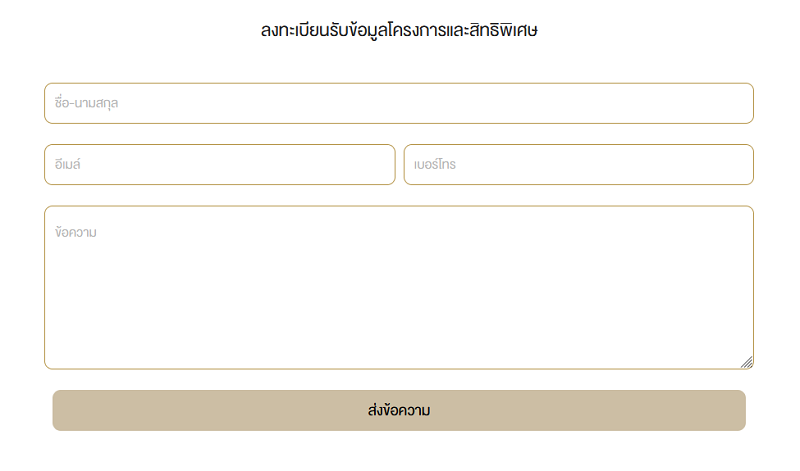This screenshot has width=800, height=471.
Task: Click the textarea resize handle icon
Action: pos(747,362)
